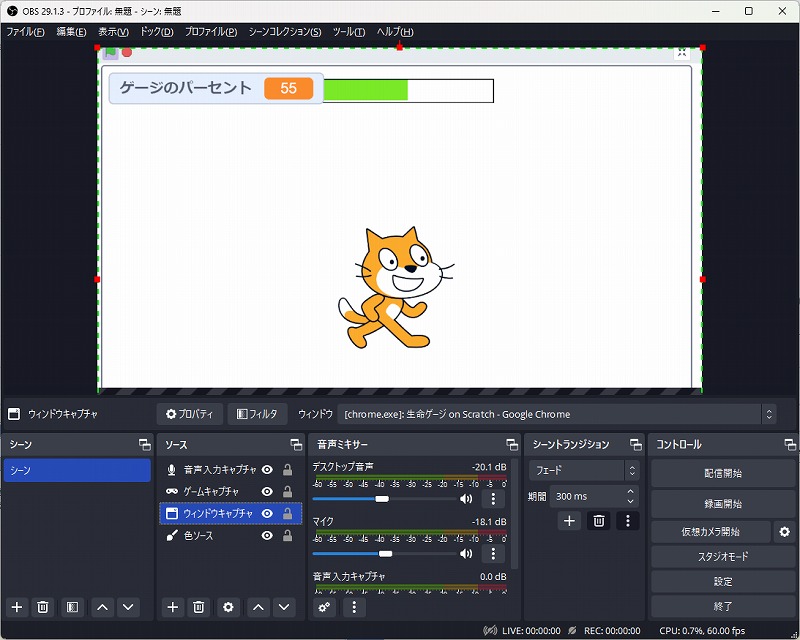The width and height of the screenshot is (800, 640).
Task: Mute デスクトップ音声 speaker icon
Action: point(466,499)
